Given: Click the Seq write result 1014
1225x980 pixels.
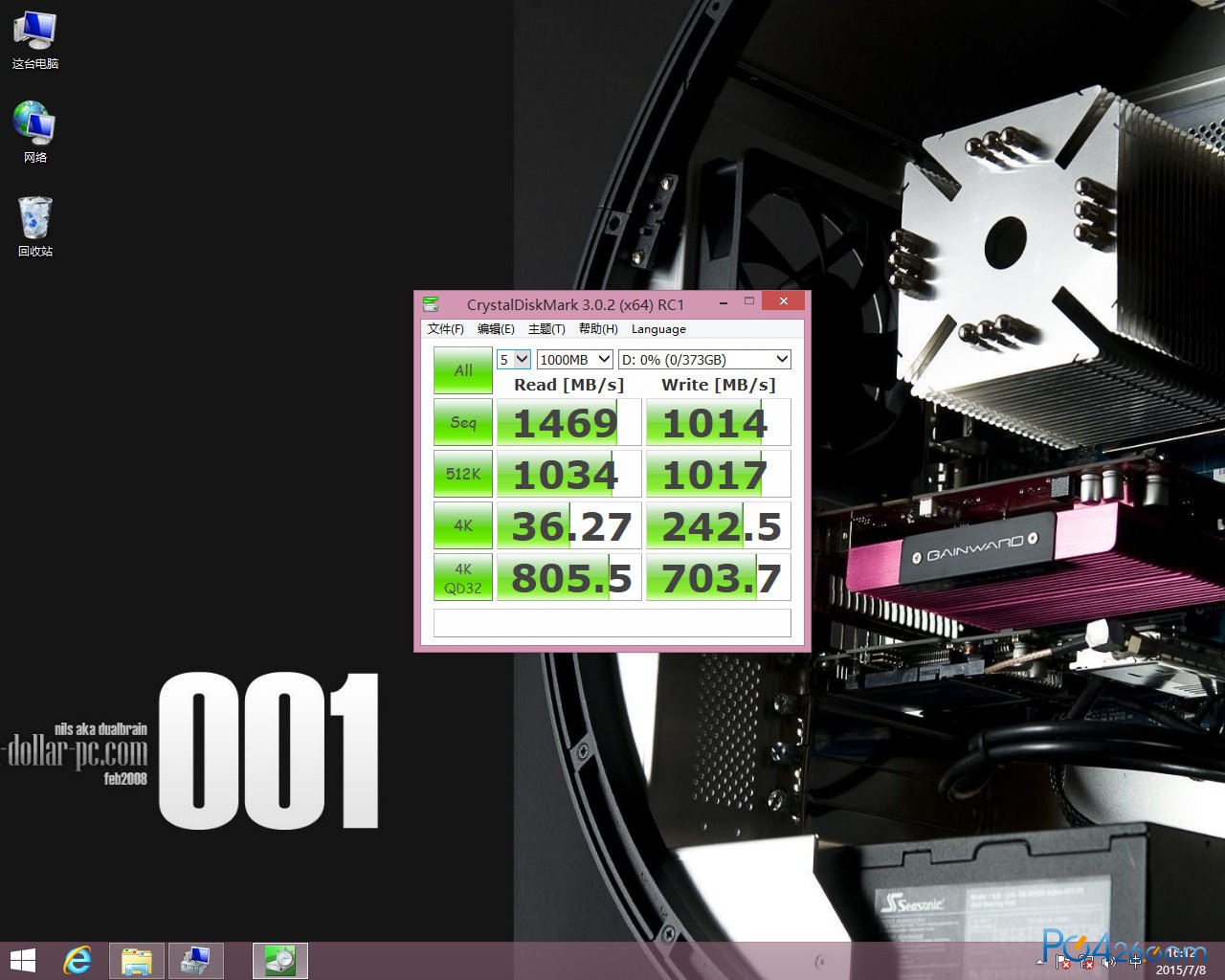Looking at the screenshot, I should click(718, 422).
